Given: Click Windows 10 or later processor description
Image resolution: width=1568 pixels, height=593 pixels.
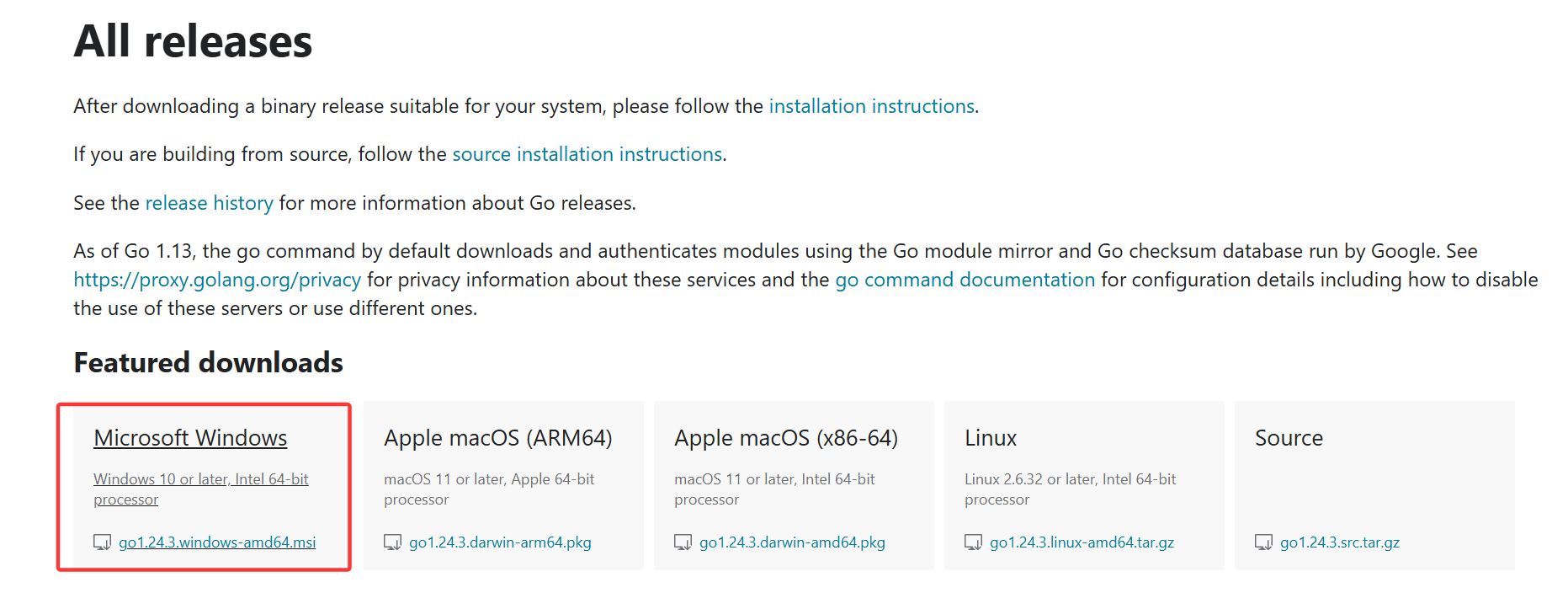Looking at the screenshot, I should click(x=201, y=489).
